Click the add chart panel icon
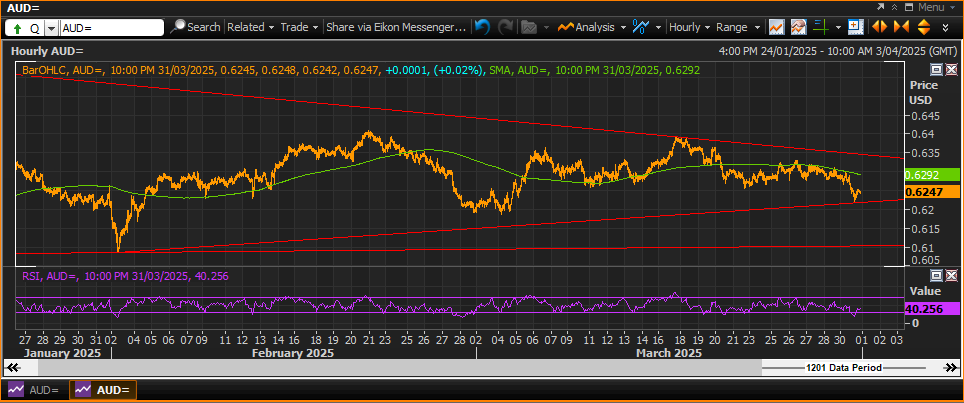Screen dimensions: 964x403 point(855,27)
